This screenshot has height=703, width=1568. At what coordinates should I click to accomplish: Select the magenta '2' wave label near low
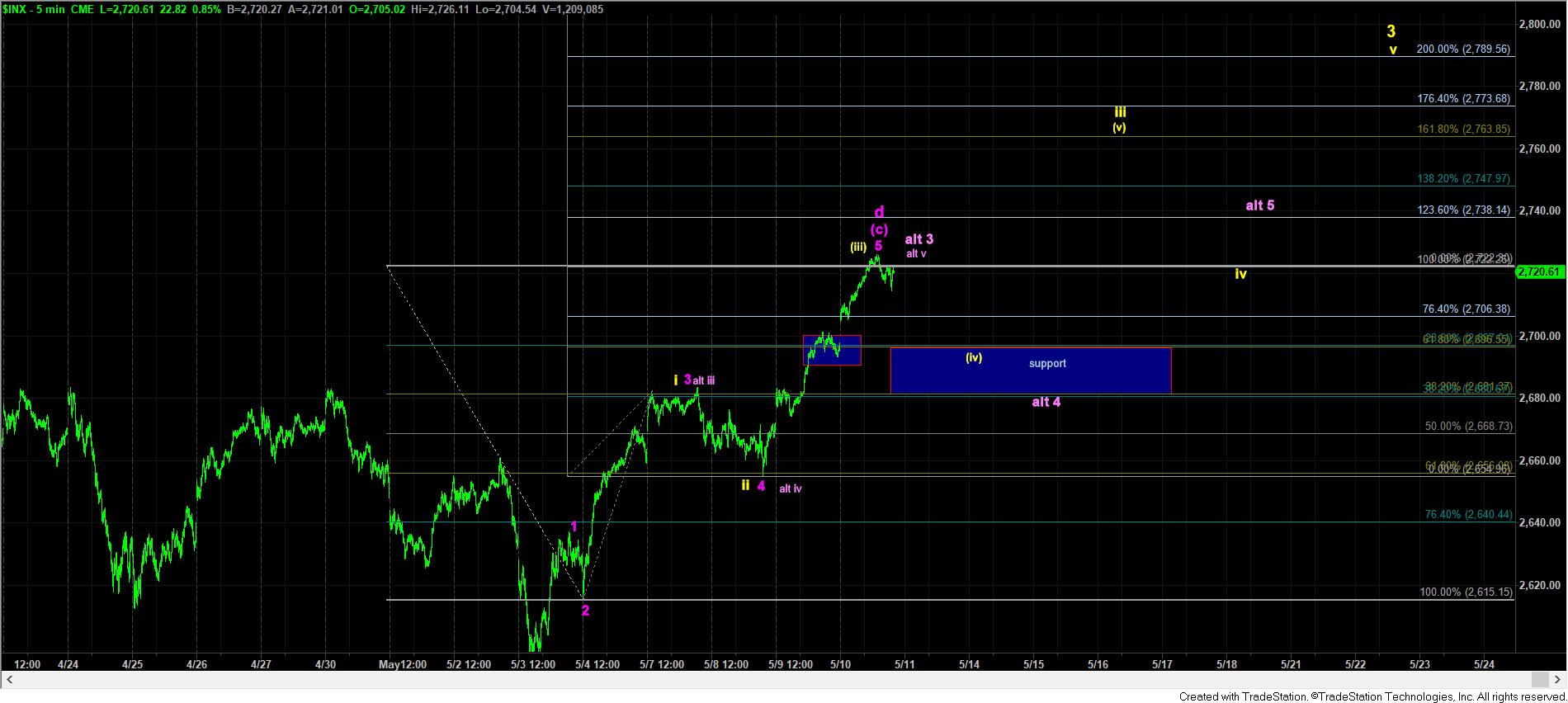click(x=585, y=611)
